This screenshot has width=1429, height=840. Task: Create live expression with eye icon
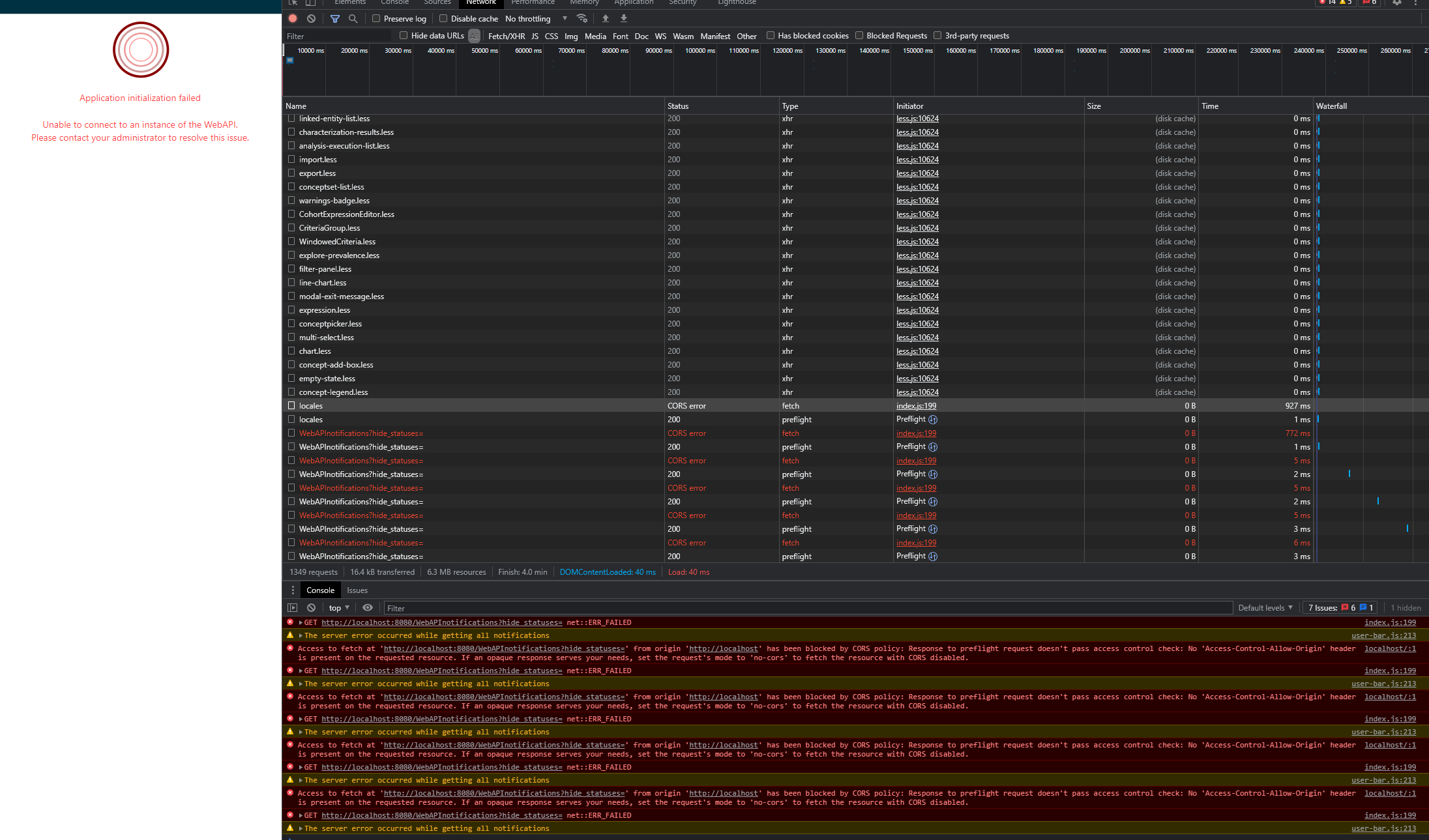pyautogui.click(x=368, y=608)
